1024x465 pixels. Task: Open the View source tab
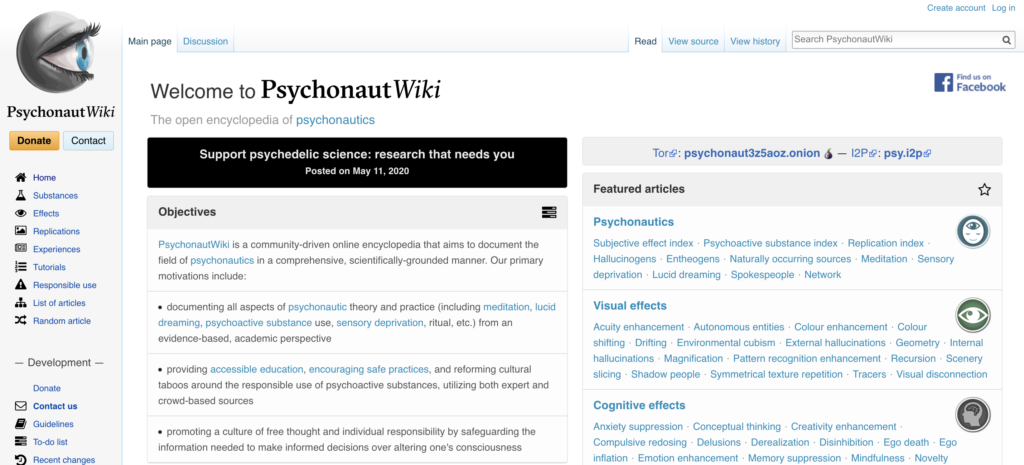[693, 41]
